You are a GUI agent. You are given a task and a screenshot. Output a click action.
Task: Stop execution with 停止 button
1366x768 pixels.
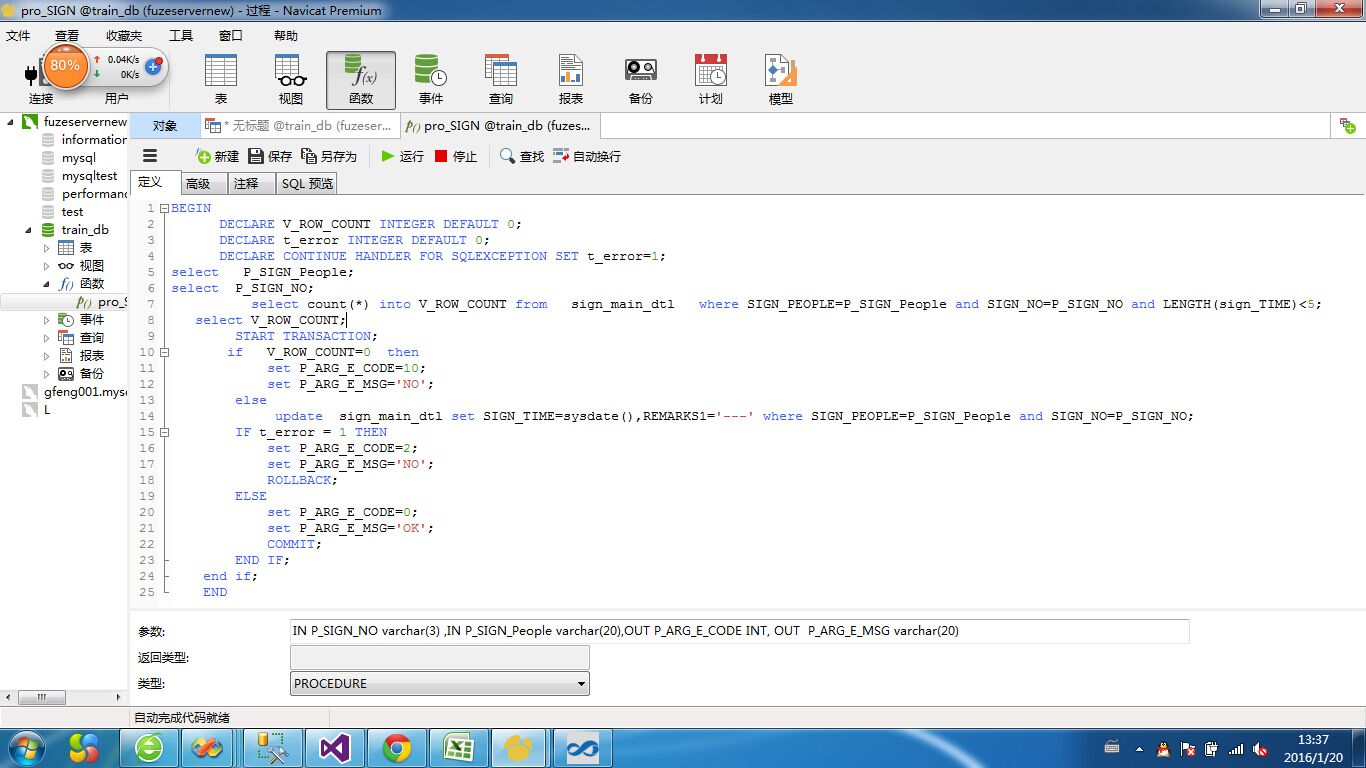[x=456, y=156]
